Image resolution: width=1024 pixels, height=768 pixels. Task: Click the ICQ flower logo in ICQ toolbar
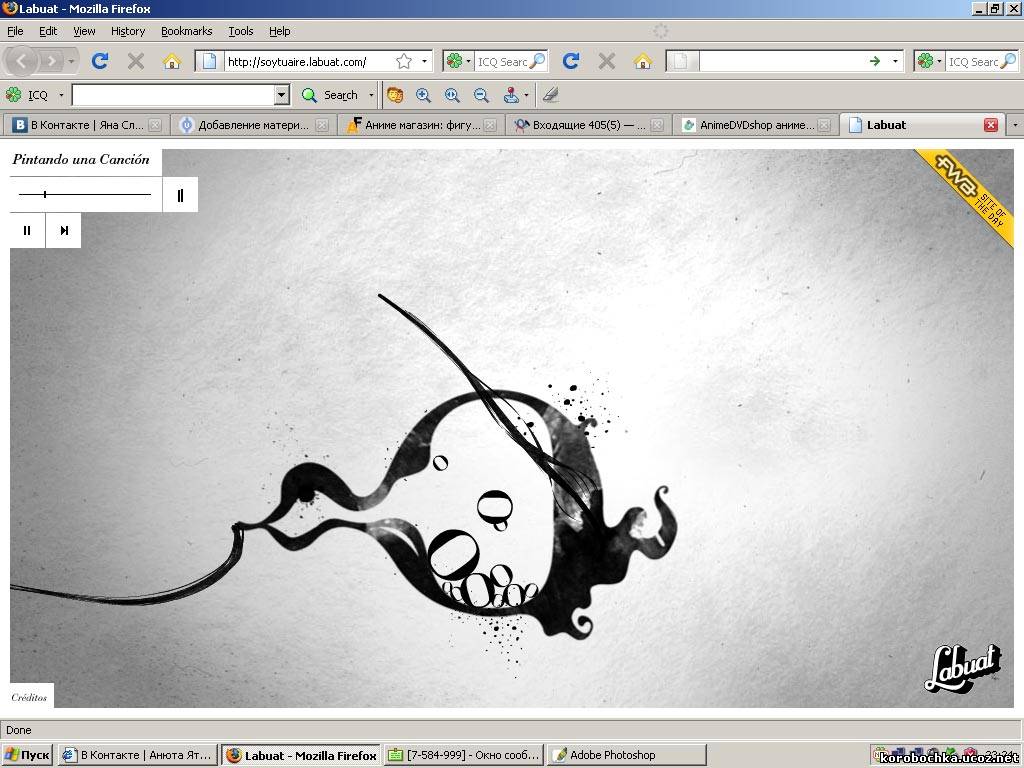click(x=14, y=95)
